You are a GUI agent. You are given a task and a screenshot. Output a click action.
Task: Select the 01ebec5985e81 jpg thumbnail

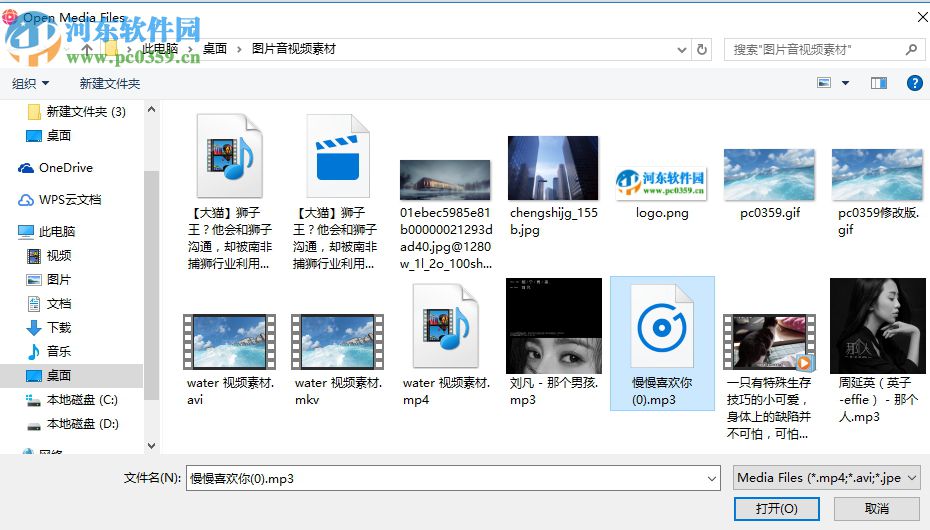pyautogui.click(x=445, y=179)
